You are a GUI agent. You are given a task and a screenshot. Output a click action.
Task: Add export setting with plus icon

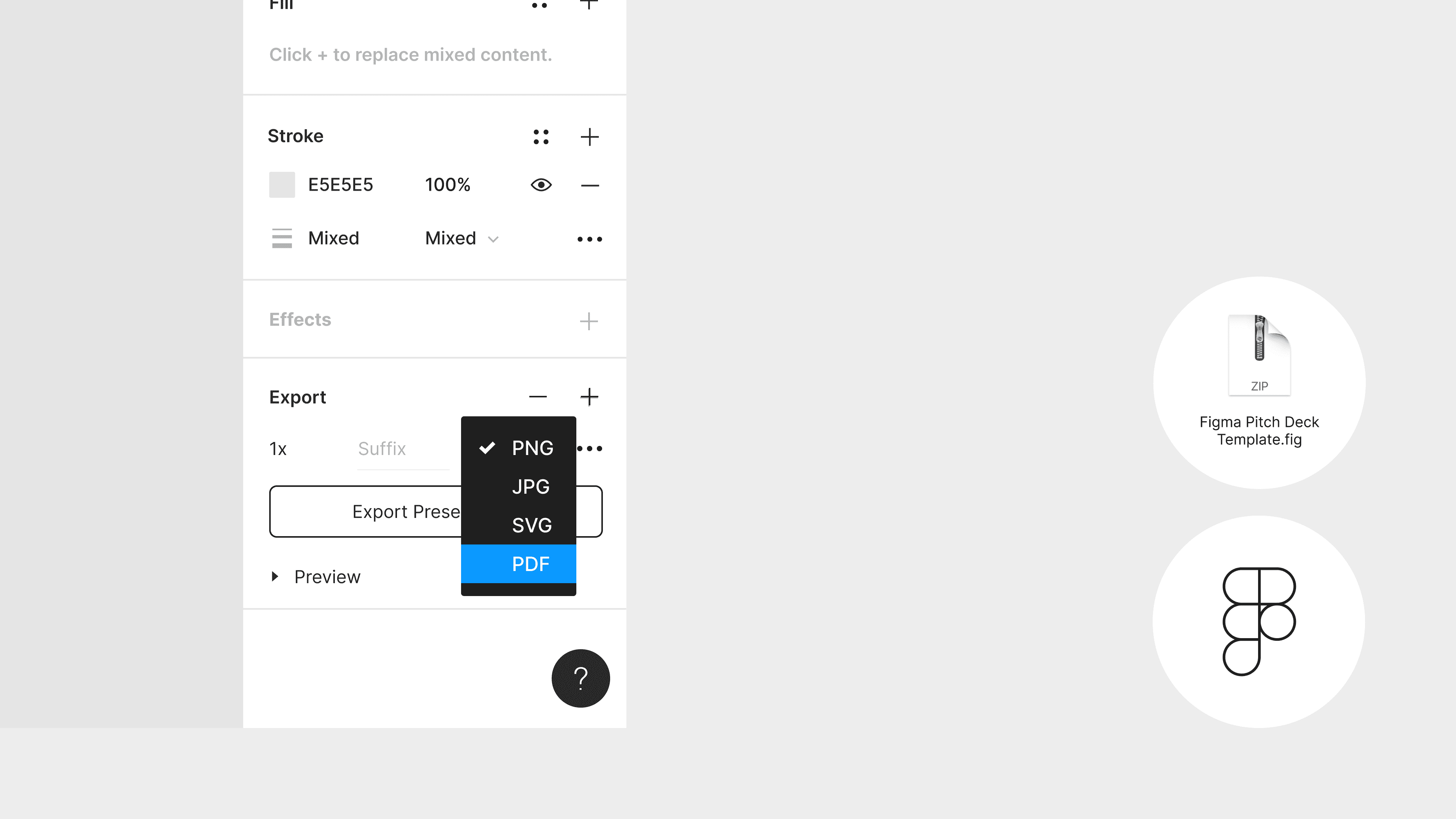[x=590, y=397]
